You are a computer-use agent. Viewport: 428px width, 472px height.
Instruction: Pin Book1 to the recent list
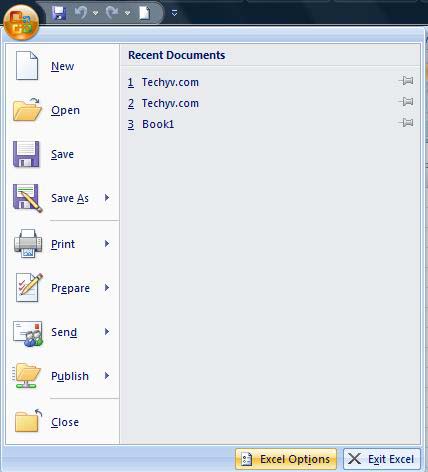point(406,122)
